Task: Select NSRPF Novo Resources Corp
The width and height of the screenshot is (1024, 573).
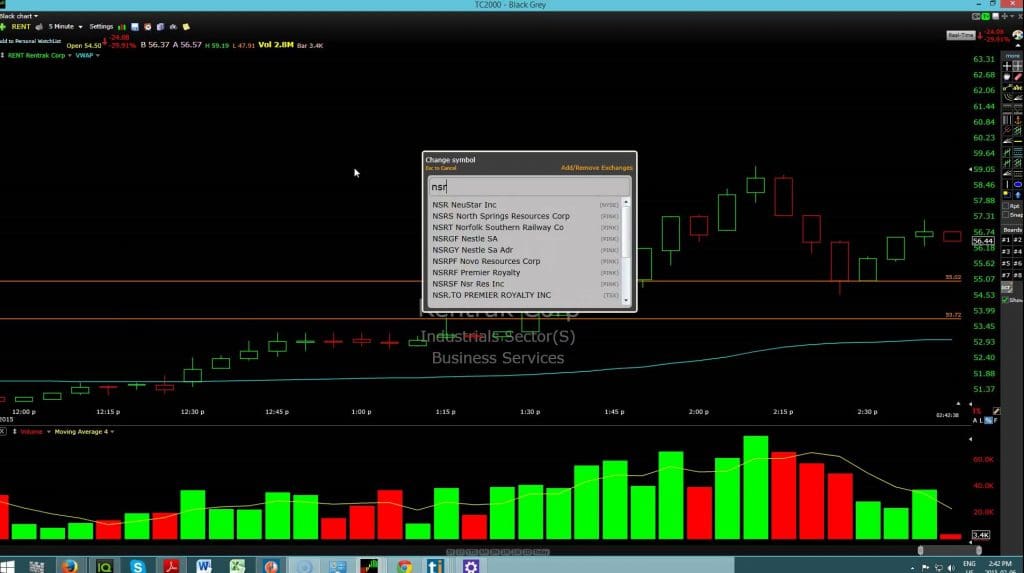Action: pos(525,261)
